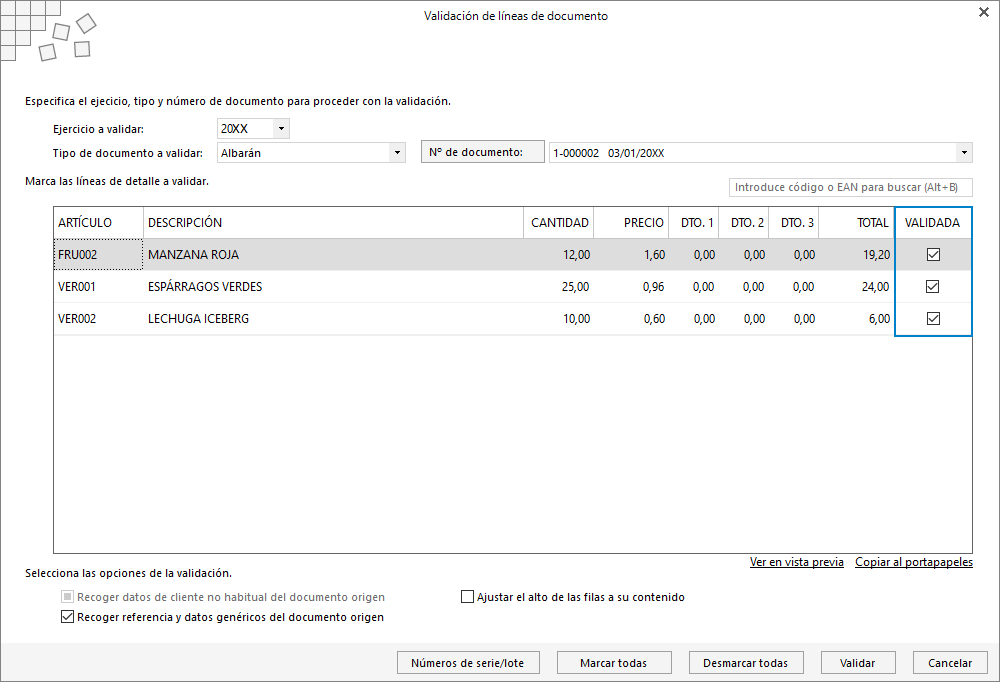Uncheck Validada for MANZANA ROJA row

coord(933,255)
